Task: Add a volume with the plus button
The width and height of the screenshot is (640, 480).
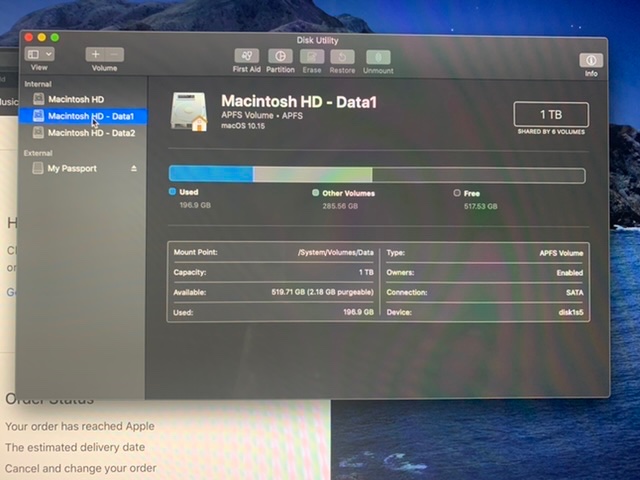Action: click(96, 54)
